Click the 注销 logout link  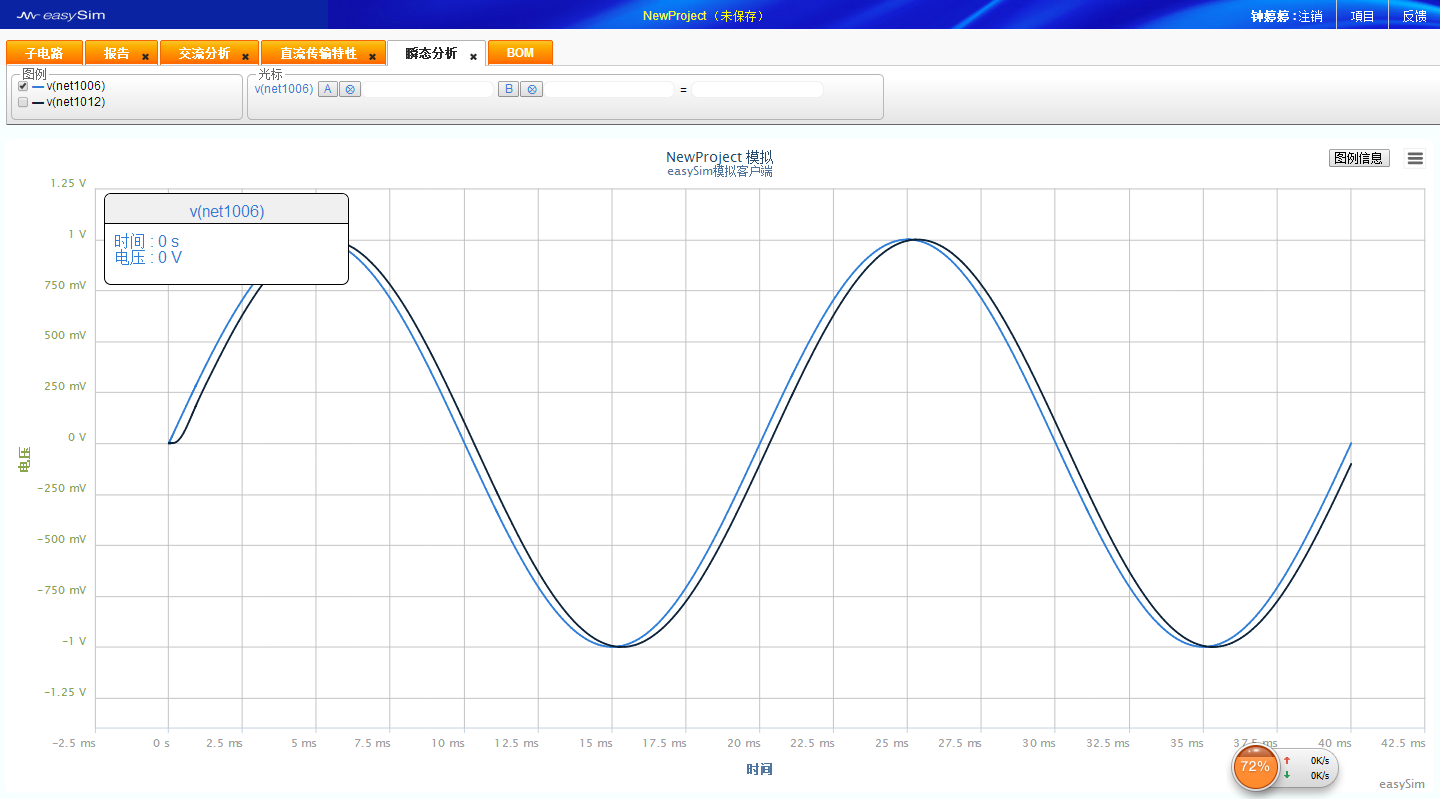[1310, 16]
